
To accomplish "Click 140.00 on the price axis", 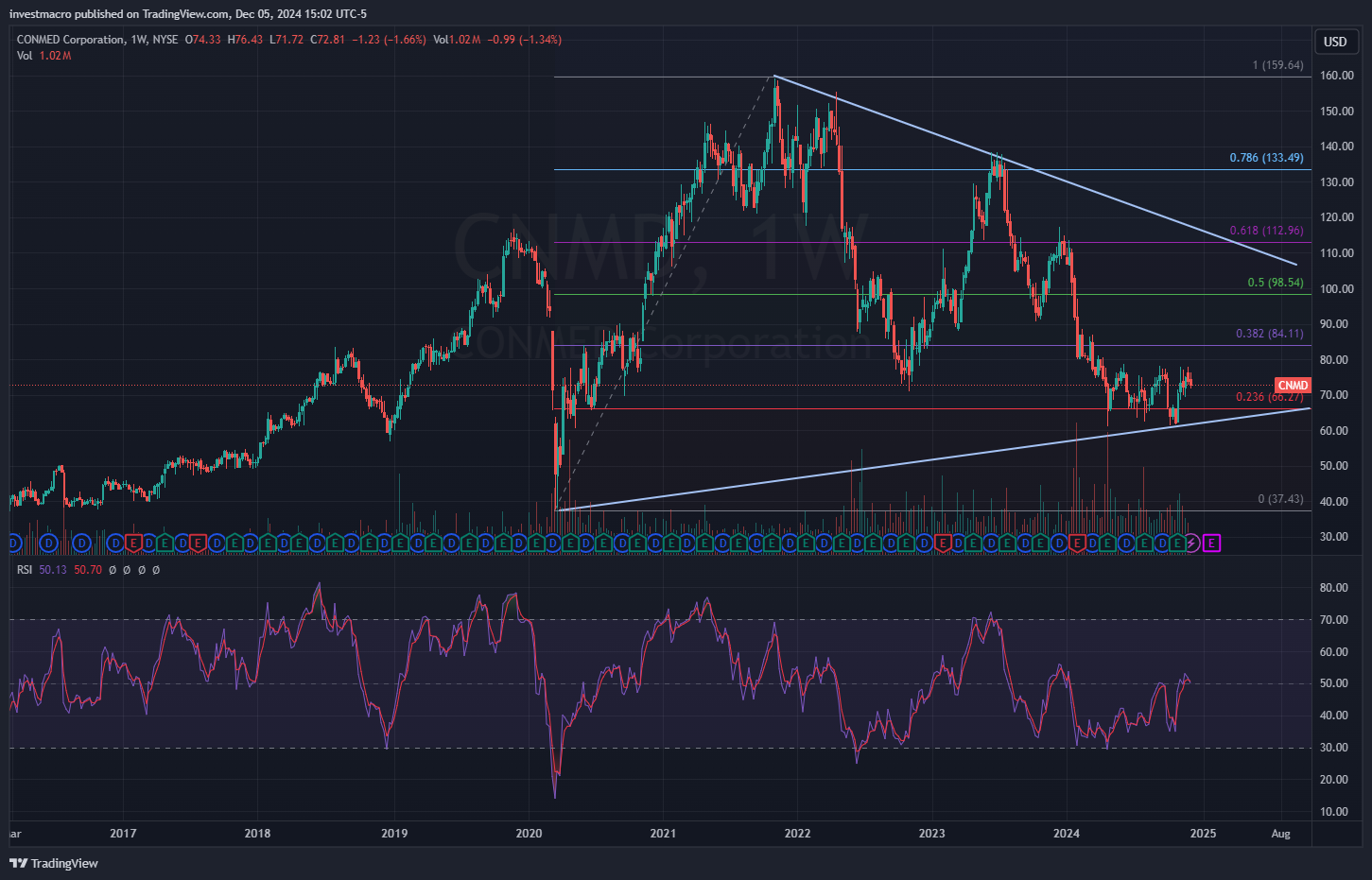I will [x=1337, y=147].
